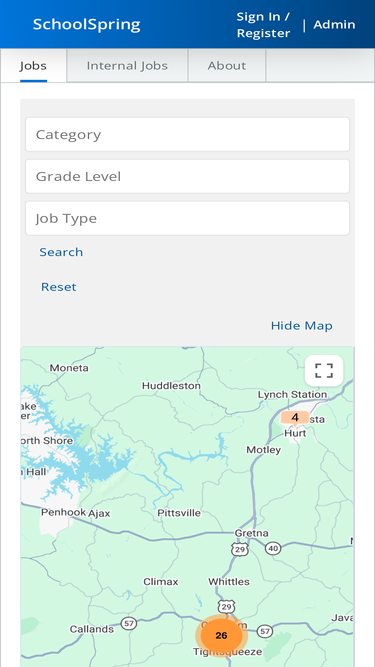Click the 4 jobs map cluster
375x667 pixels.
pyautogui.click(x=295, y=418)
